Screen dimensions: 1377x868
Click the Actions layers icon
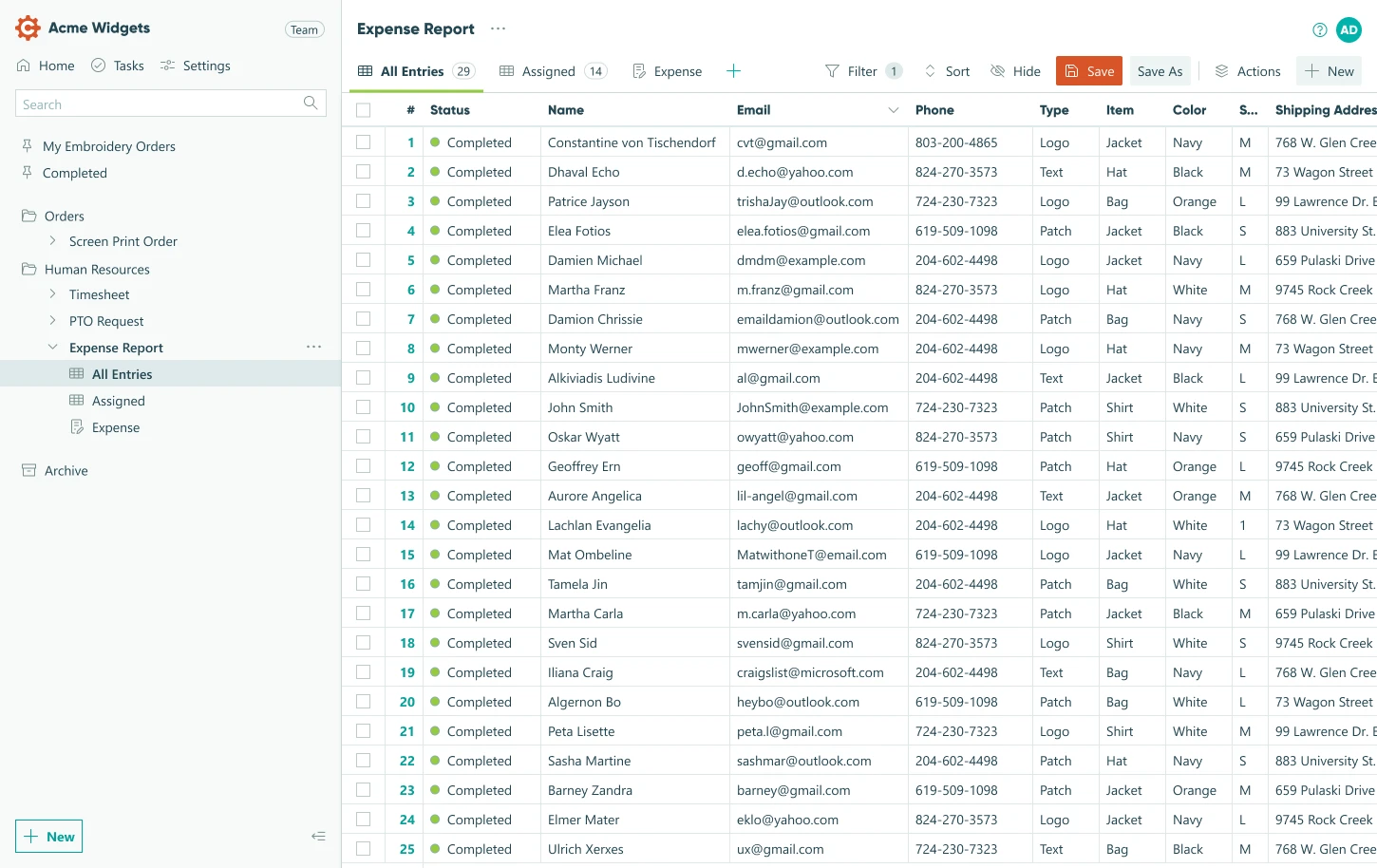[1222, 71]
